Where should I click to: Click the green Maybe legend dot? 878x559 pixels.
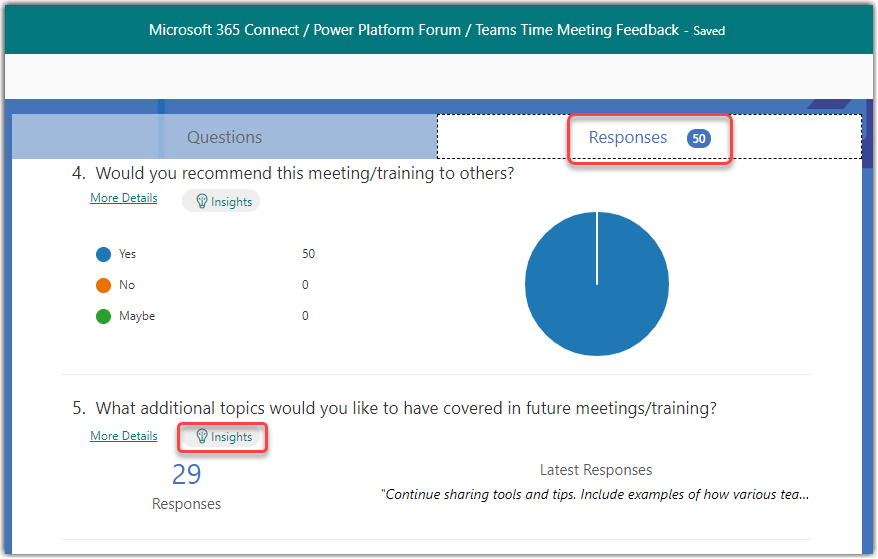[104, 316]
